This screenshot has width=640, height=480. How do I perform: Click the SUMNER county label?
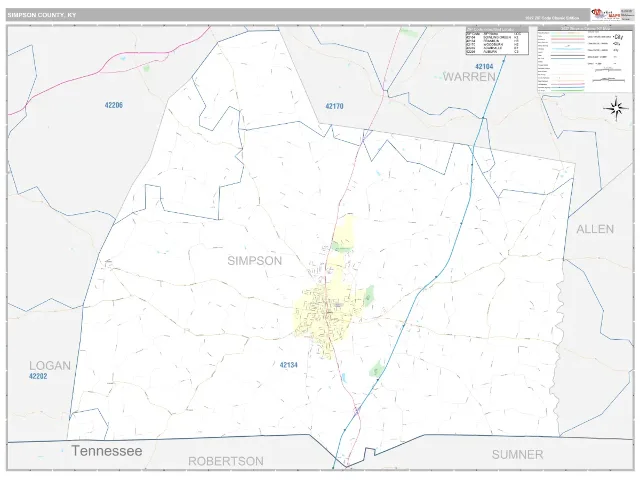click(517, 455)
